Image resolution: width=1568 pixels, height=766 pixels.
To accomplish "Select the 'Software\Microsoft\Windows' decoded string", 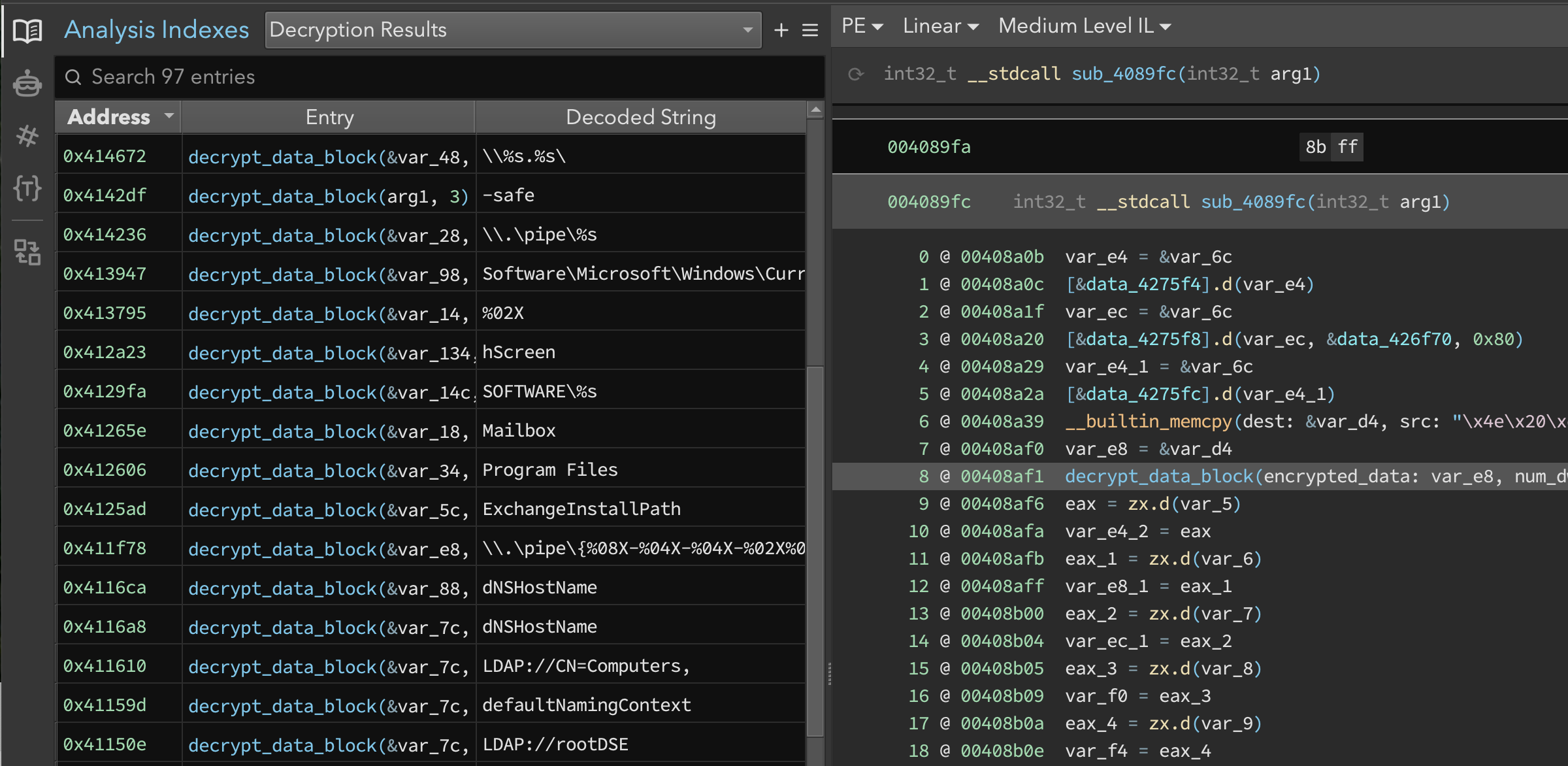I will pyautogui.click(x=644, y=274).
